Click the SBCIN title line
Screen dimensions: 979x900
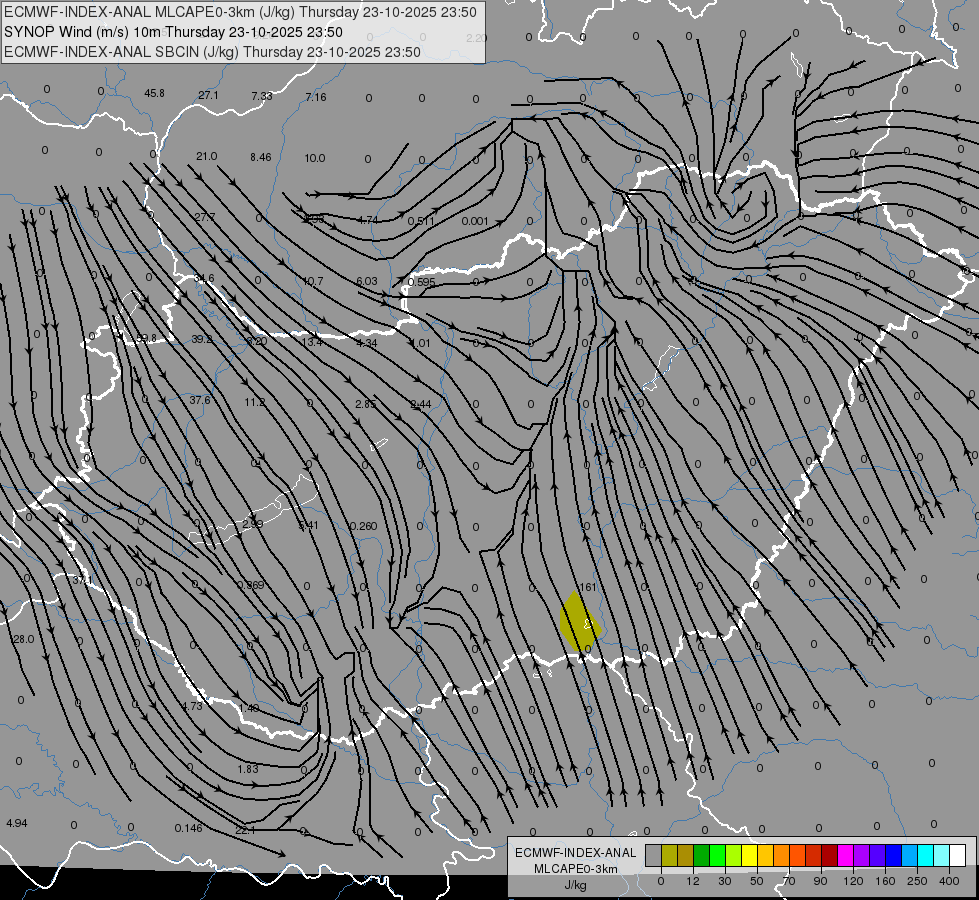click(212, 52)
